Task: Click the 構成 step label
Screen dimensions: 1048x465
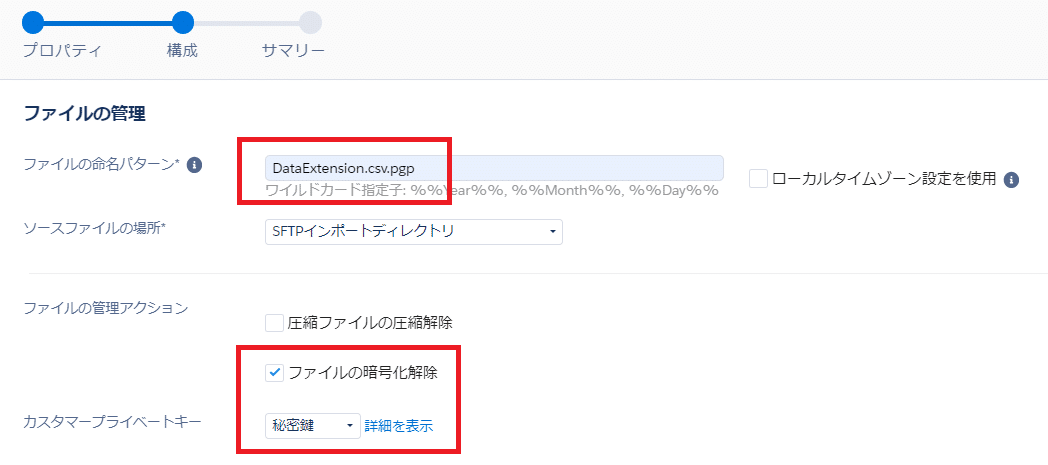Action: point(182,51)
